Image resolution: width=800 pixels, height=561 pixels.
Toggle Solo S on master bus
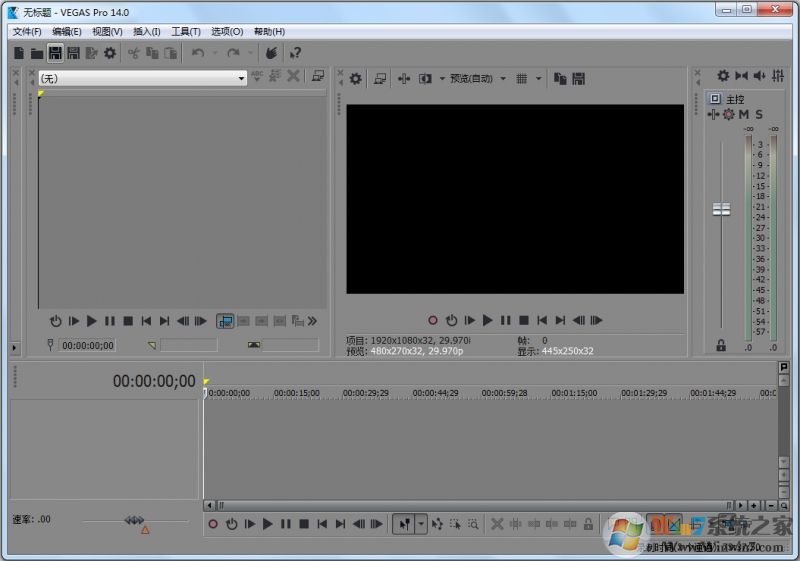[759, 114]
